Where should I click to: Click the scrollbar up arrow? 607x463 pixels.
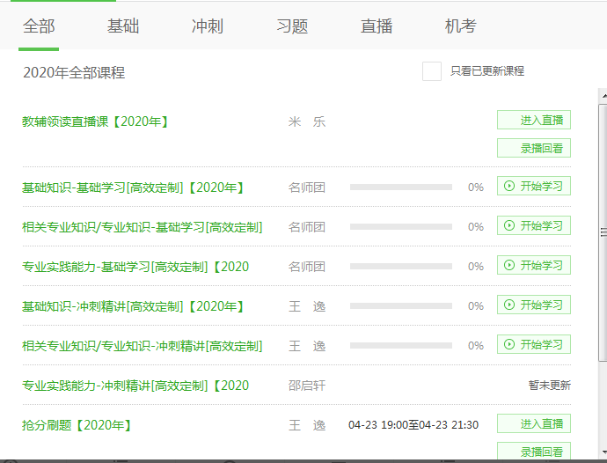(601, 95)
